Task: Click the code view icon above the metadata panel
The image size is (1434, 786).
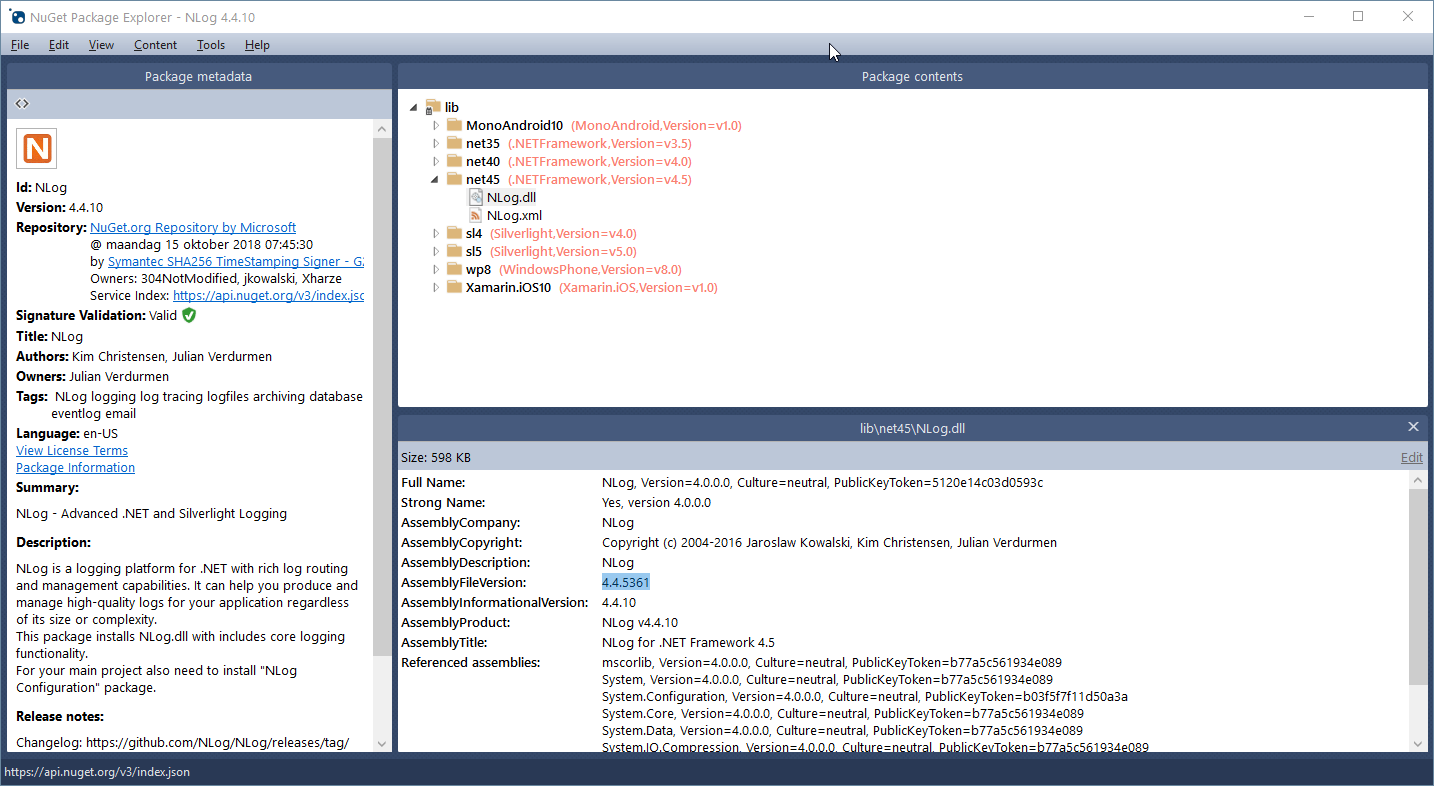Action: [21, 102]
